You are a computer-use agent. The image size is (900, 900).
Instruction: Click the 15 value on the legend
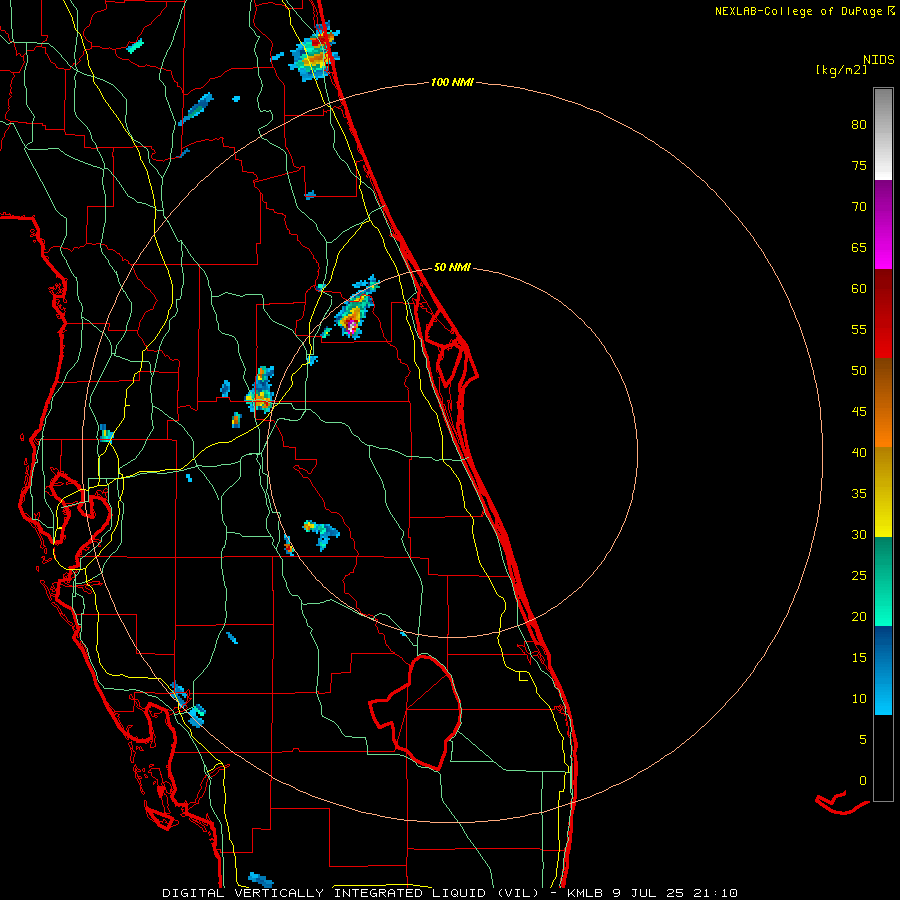coord(859,657)
